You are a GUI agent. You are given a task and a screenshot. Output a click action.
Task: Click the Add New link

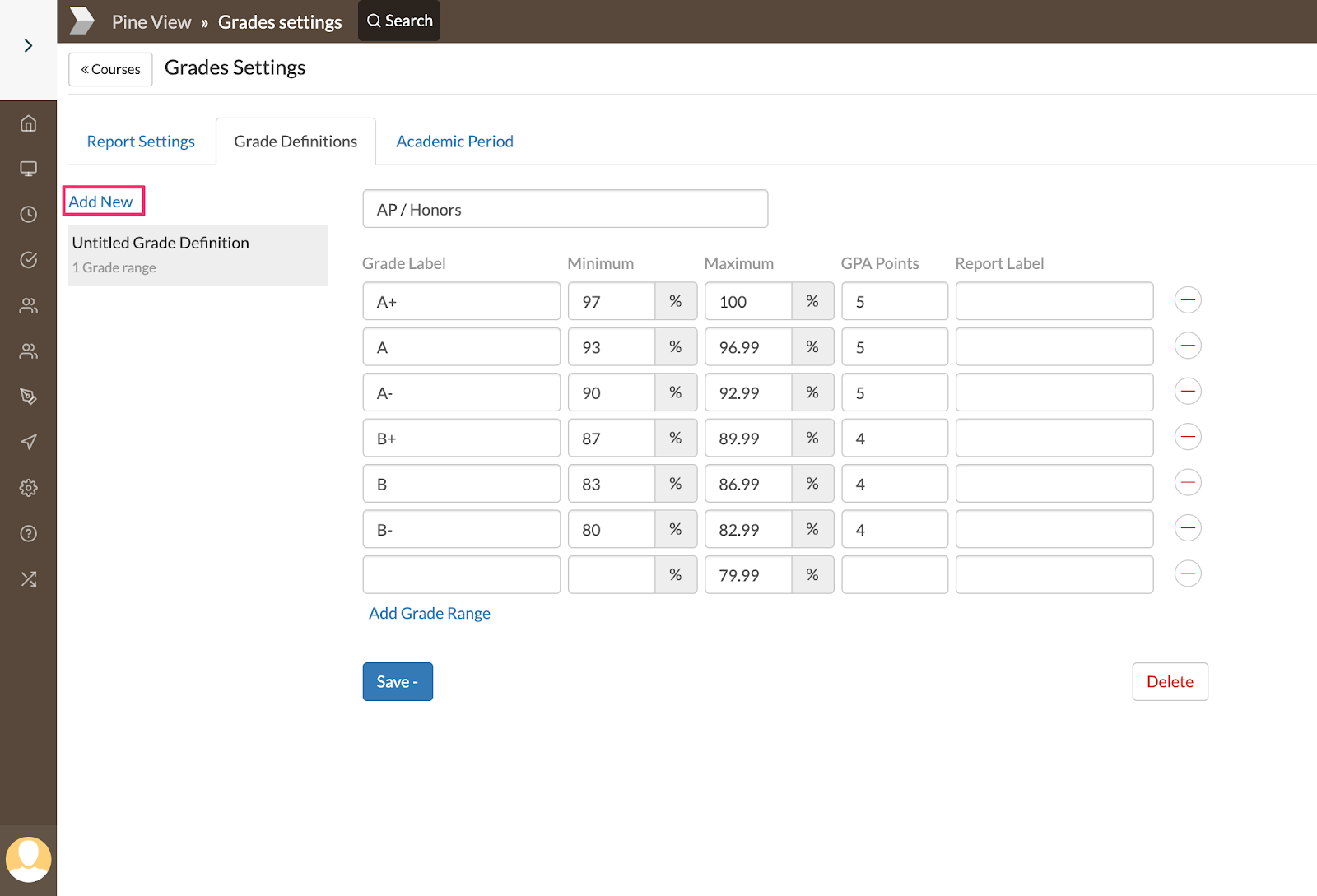tap(100, 202)
